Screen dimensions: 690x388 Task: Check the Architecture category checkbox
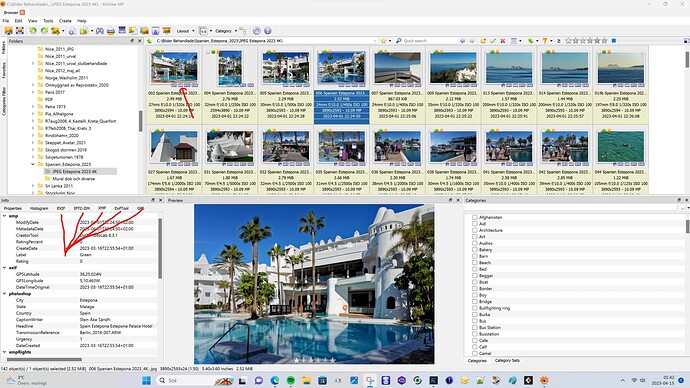point(475,230)
